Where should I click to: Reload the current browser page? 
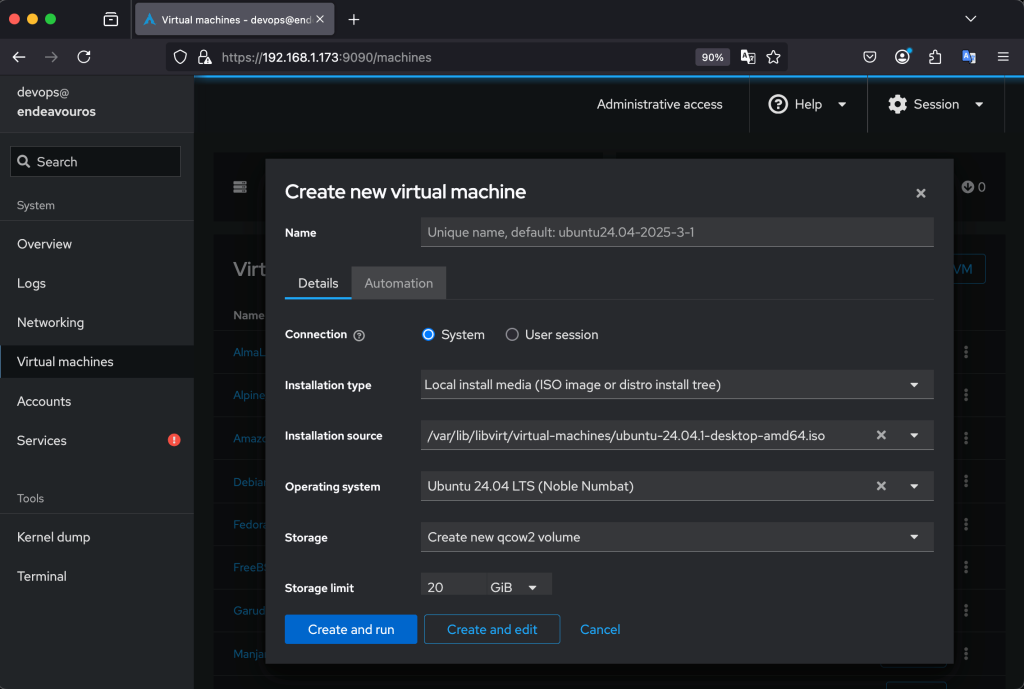84,57
